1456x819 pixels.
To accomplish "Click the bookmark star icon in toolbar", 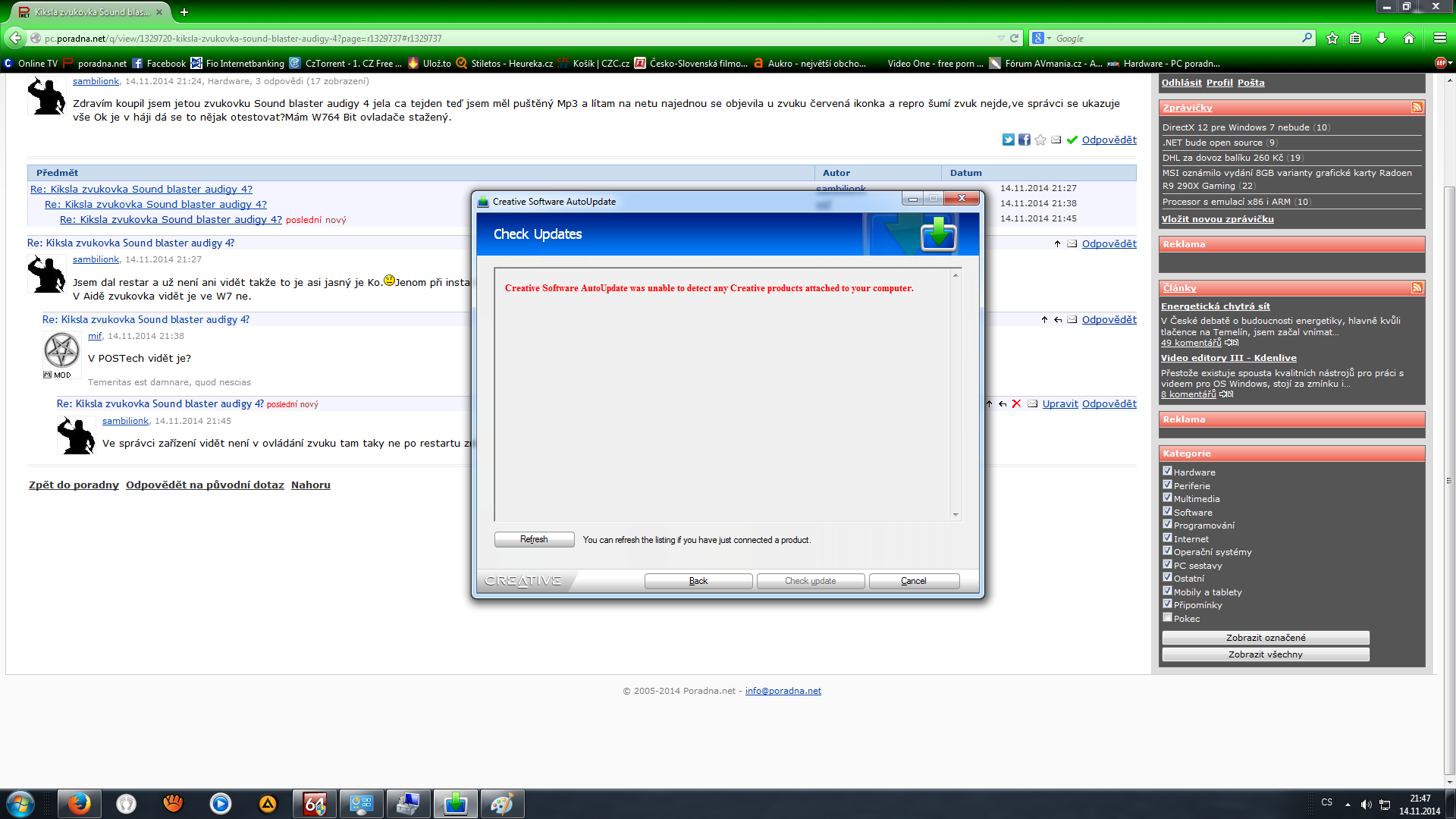I will tap(1332, 38).
